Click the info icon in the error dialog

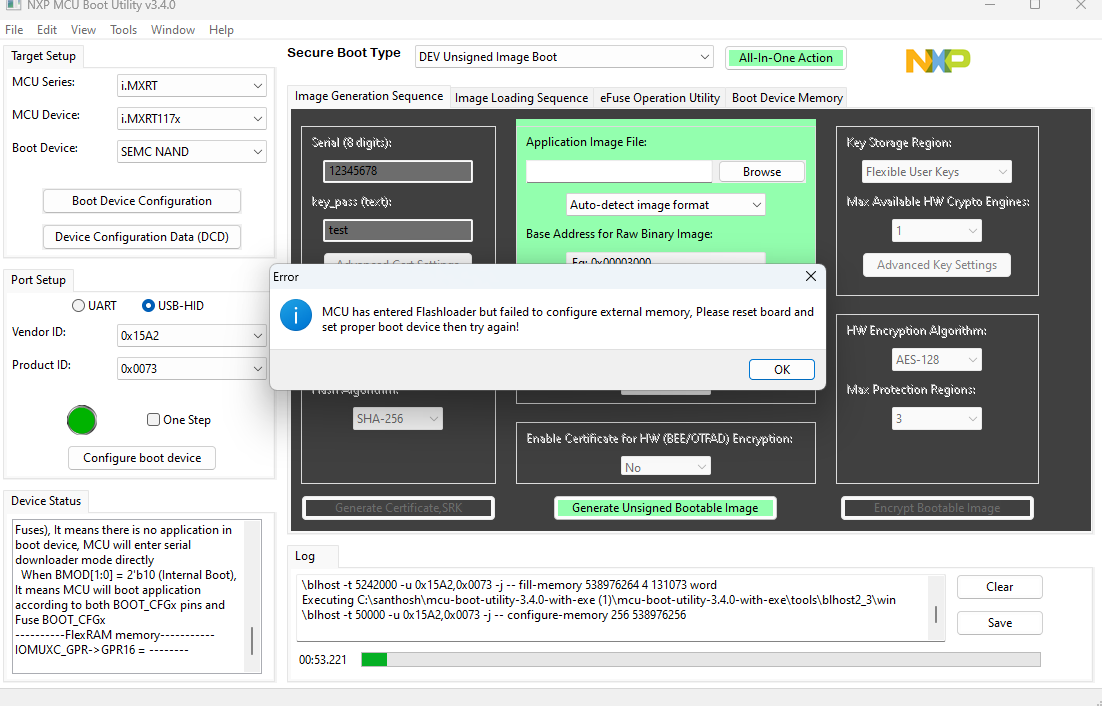[x=295, y=315]
